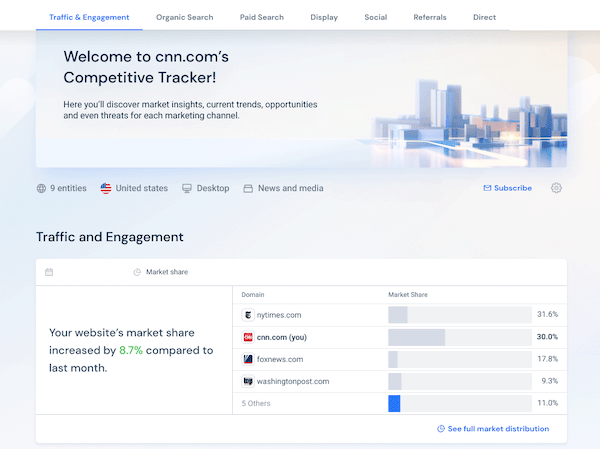Click the 11.0% value
This screenshot has height=449, width=600.
548,403
